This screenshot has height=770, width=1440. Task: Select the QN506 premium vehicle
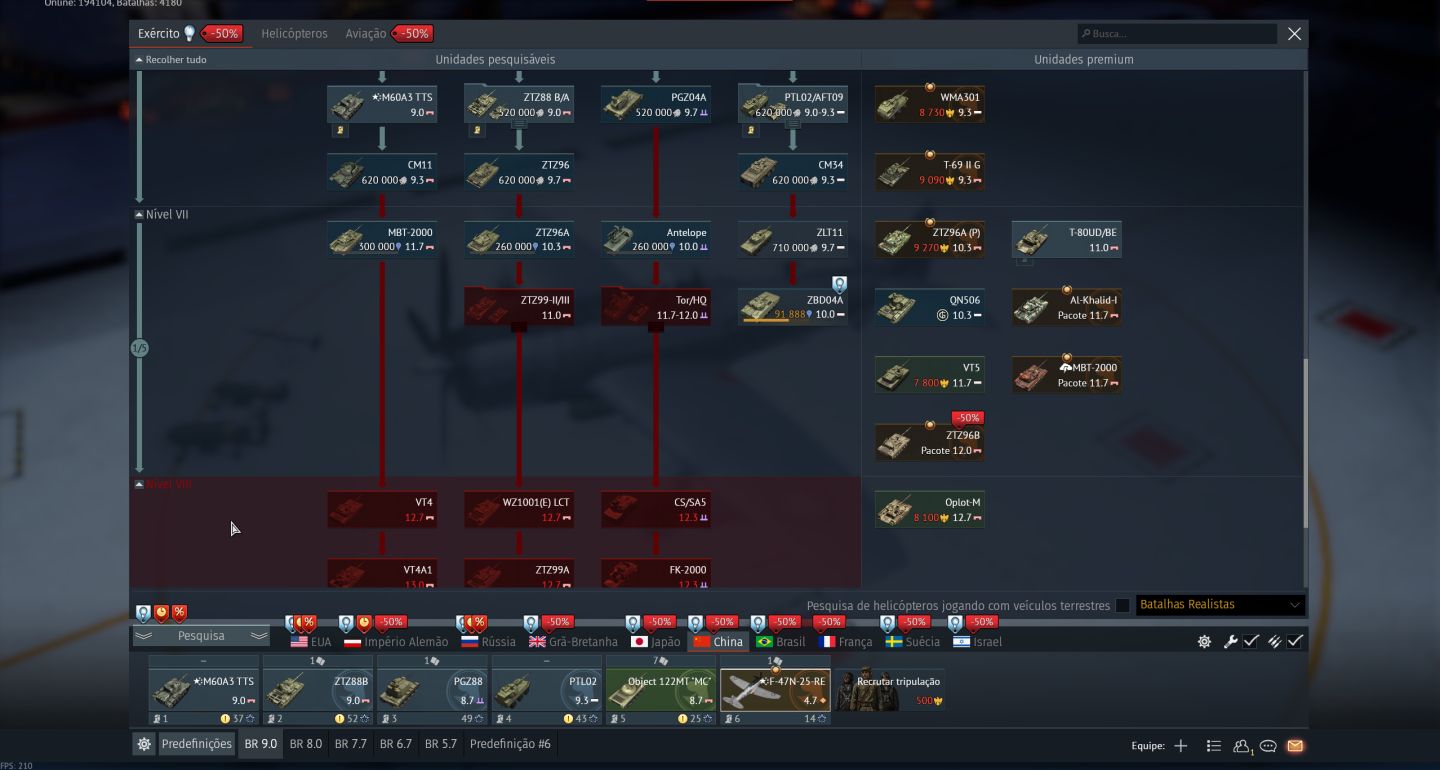tap(929, 307)
